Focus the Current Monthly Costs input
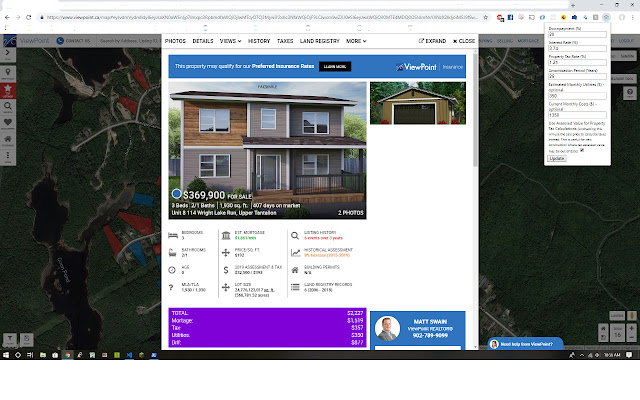The width and height of the screenshot is (640, 400). click(x=577, y=115)
